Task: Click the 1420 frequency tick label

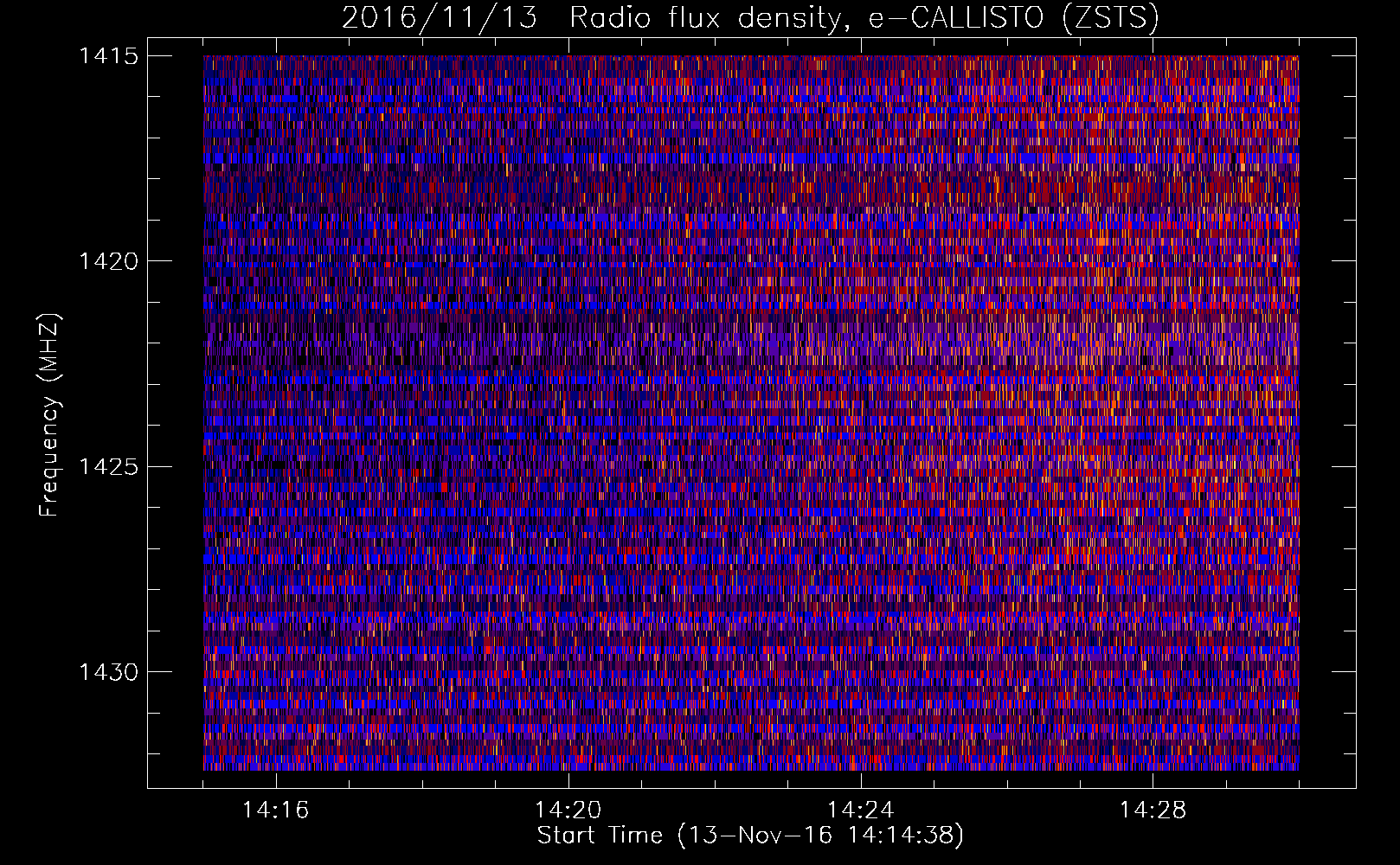Action: 108,261
